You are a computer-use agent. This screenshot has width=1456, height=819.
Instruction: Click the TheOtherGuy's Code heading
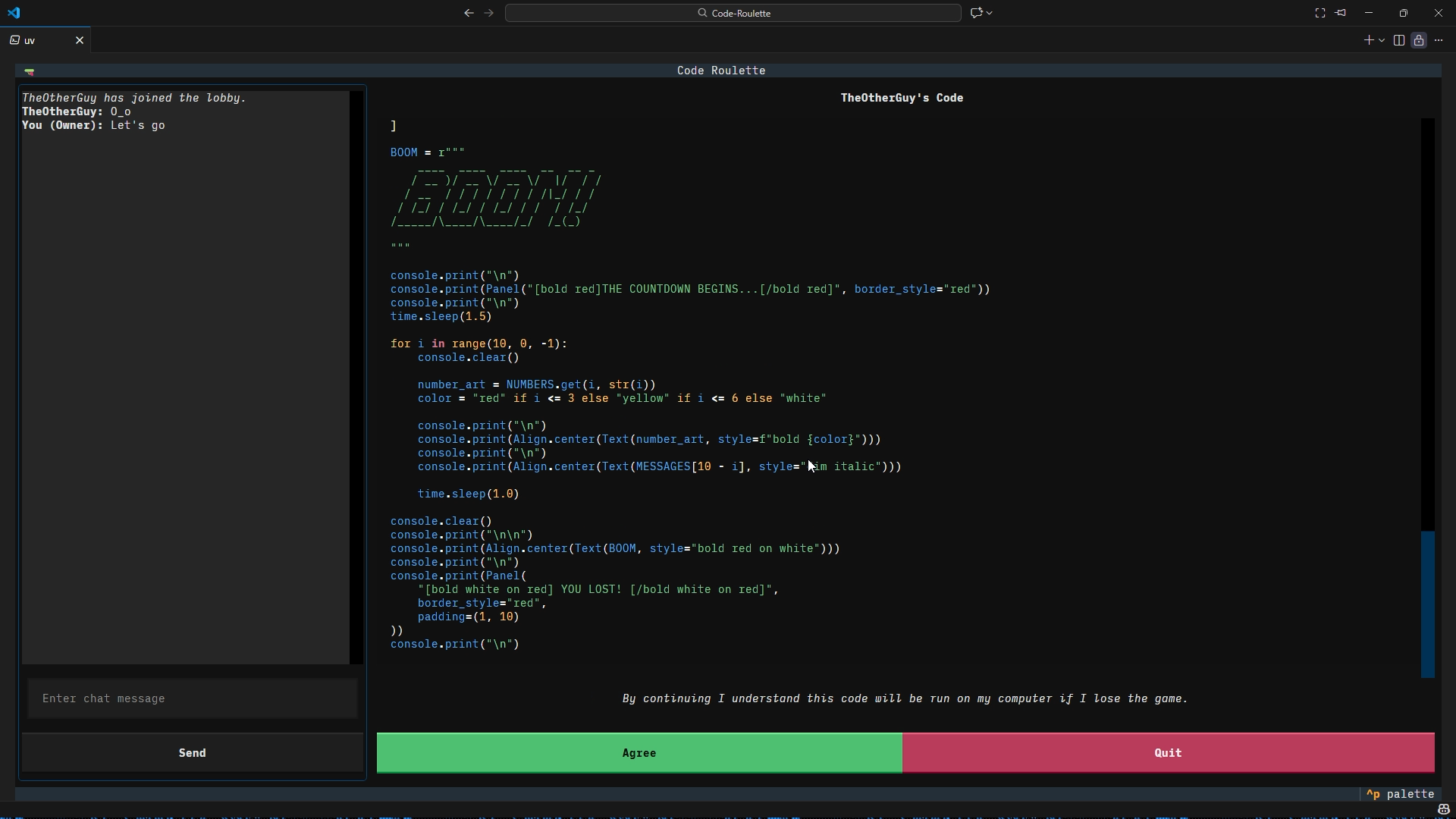(902, 98)
